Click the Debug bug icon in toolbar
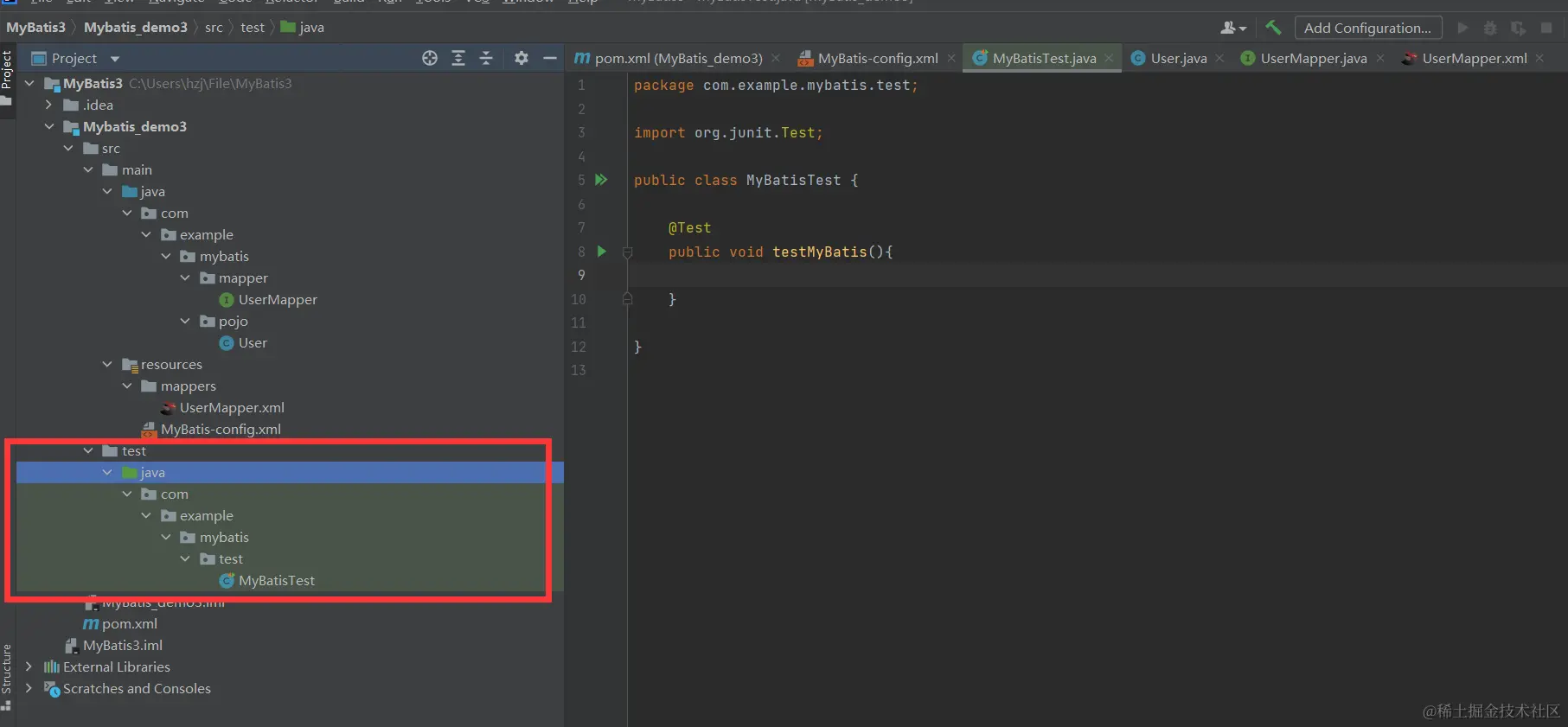Image resolution: width=1568 pixels, height=727 pixels. (1490, 28)
